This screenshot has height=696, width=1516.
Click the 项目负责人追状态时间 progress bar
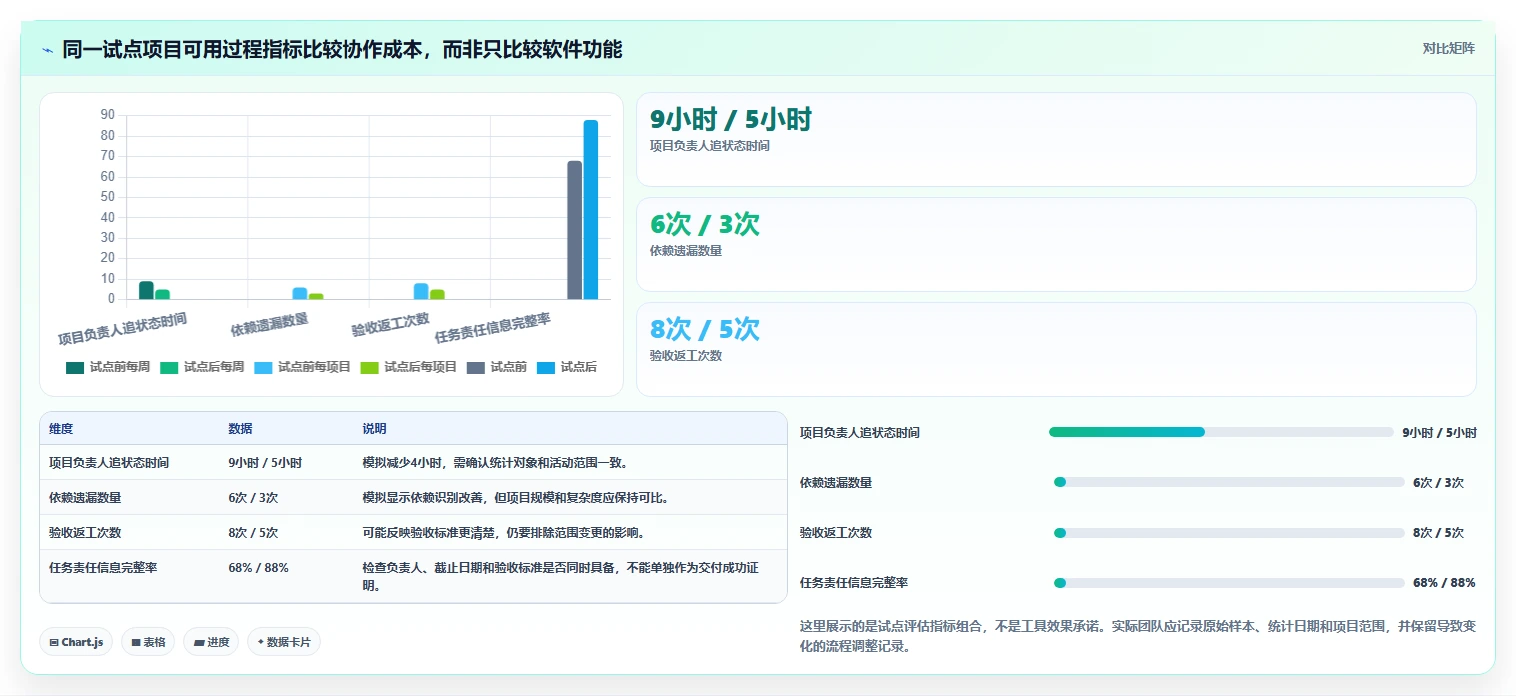pos(1221,432)
